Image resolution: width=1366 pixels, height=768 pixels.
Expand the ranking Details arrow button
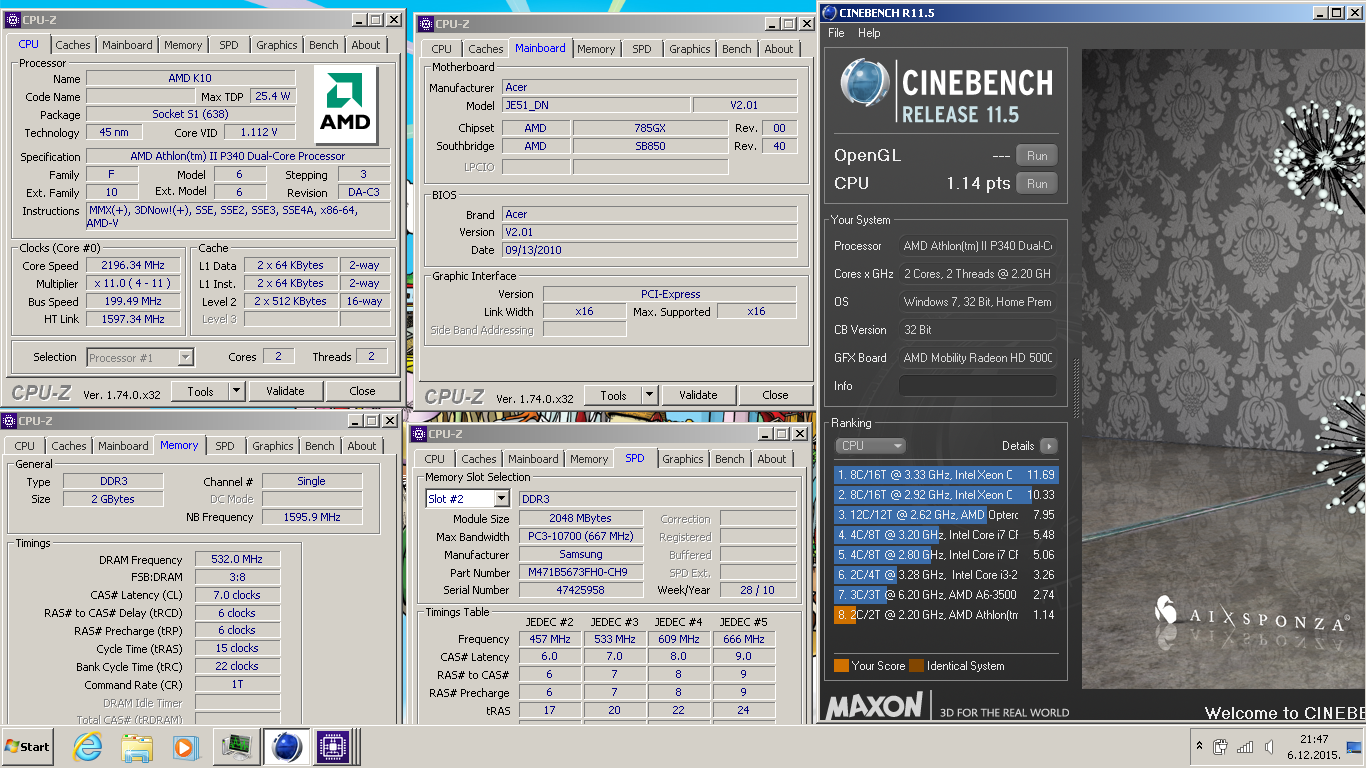click(x=1048, y=446)
